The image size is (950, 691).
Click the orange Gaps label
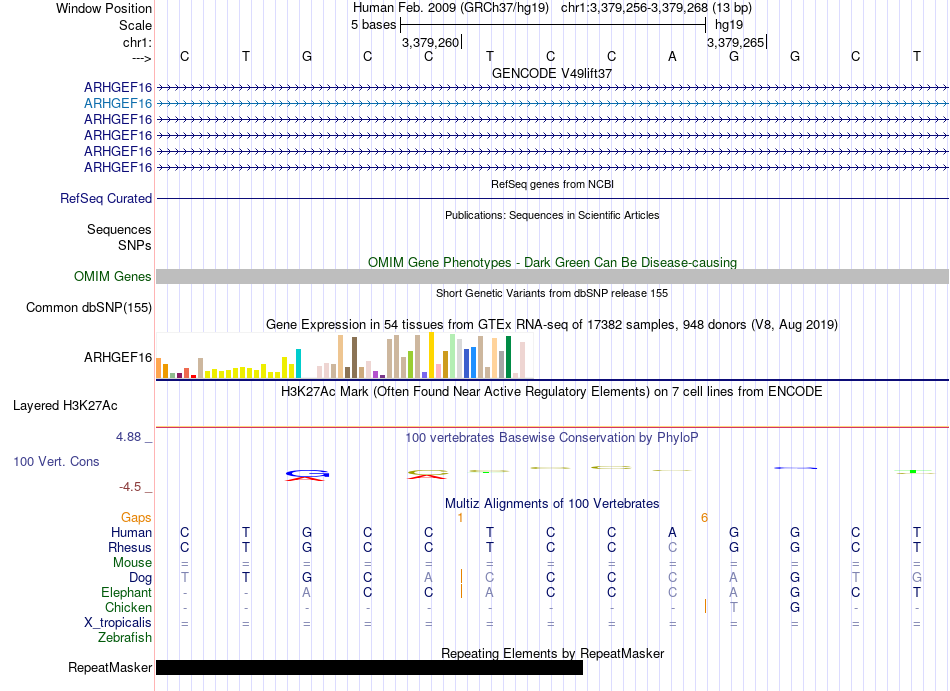136,517
